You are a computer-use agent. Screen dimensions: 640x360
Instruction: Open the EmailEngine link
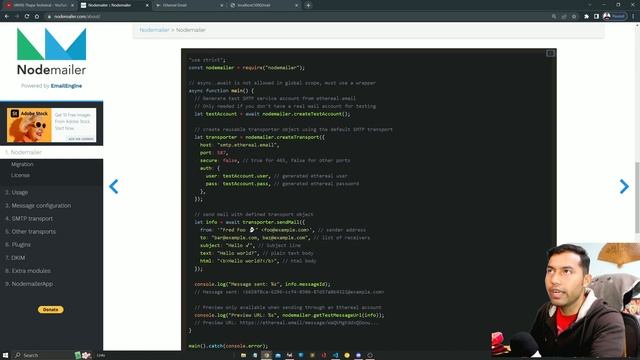66,86
